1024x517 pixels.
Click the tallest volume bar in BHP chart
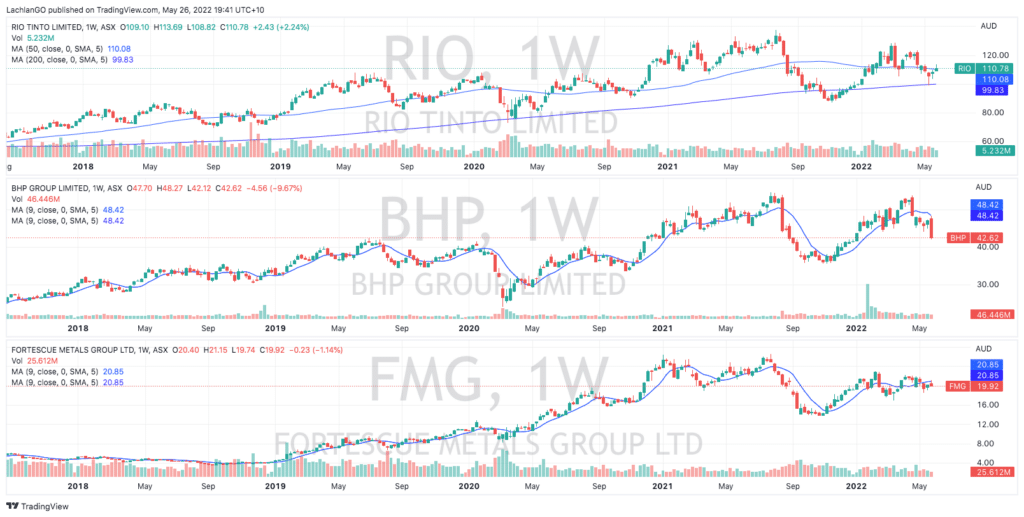click(x=868, y=301)
